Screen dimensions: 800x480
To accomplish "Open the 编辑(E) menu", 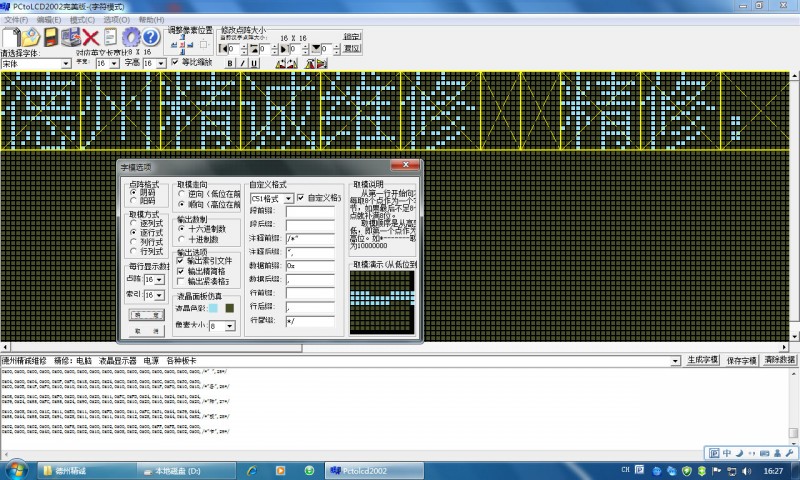I will [48, 19].
